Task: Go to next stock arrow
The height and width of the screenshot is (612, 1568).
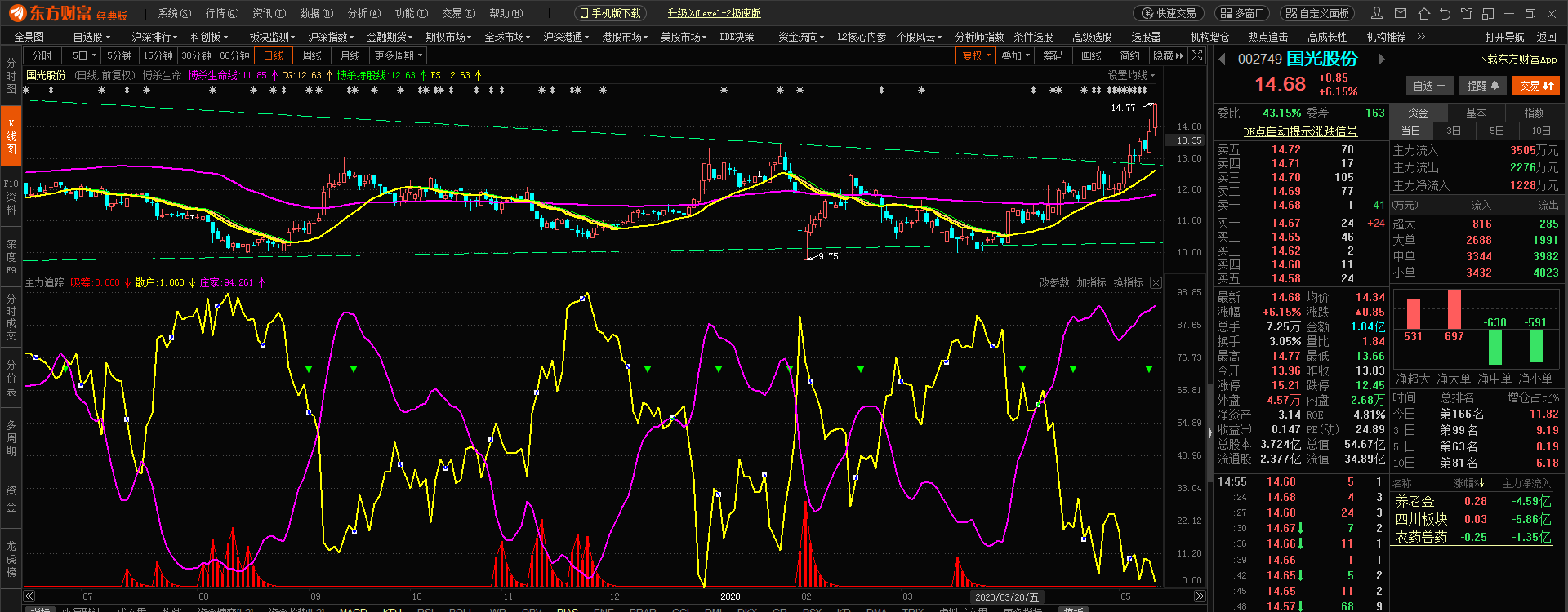Action: coord(1381,59)
